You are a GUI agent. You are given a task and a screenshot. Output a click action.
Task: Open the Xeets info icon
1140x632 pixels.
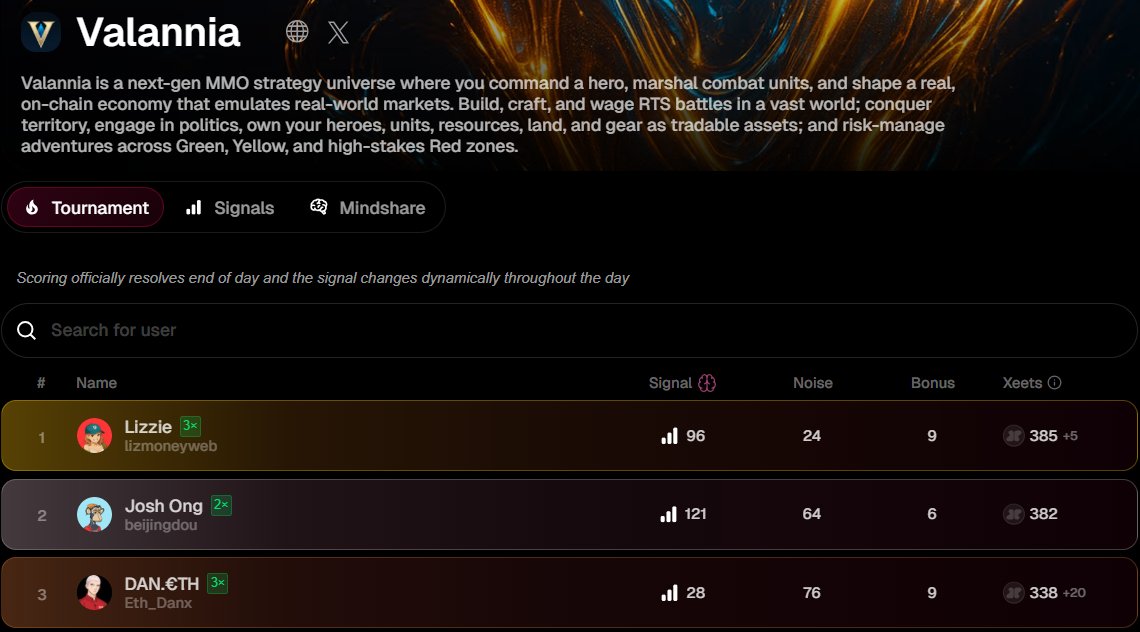(x=1054, y=383)
